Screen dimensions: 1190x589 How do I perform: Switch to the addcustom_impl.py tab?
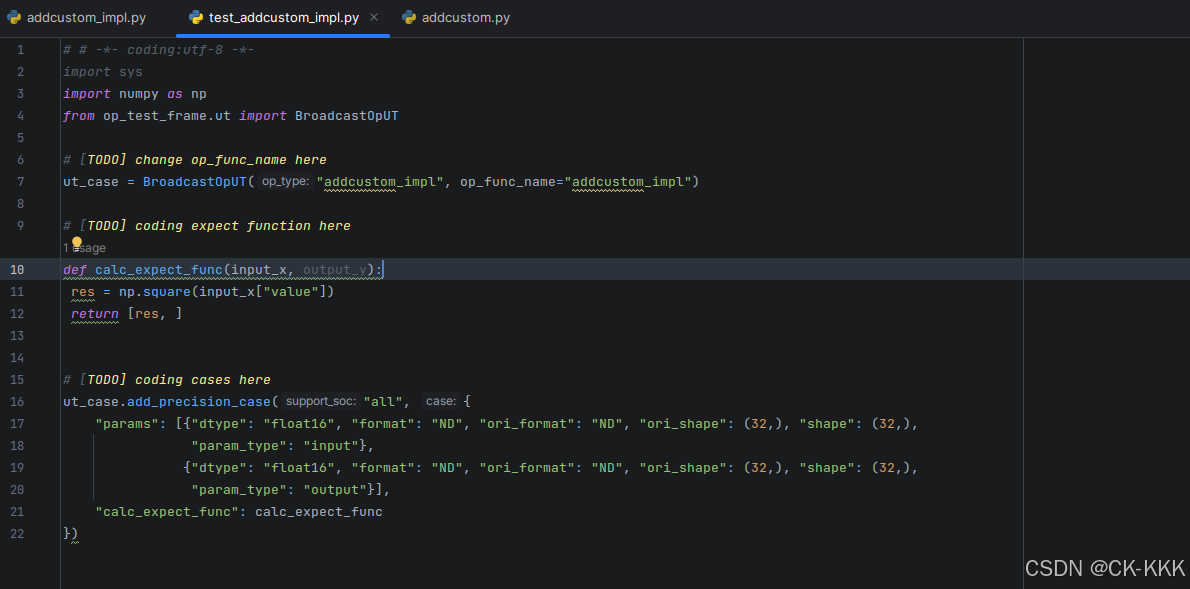coord(86,18)
